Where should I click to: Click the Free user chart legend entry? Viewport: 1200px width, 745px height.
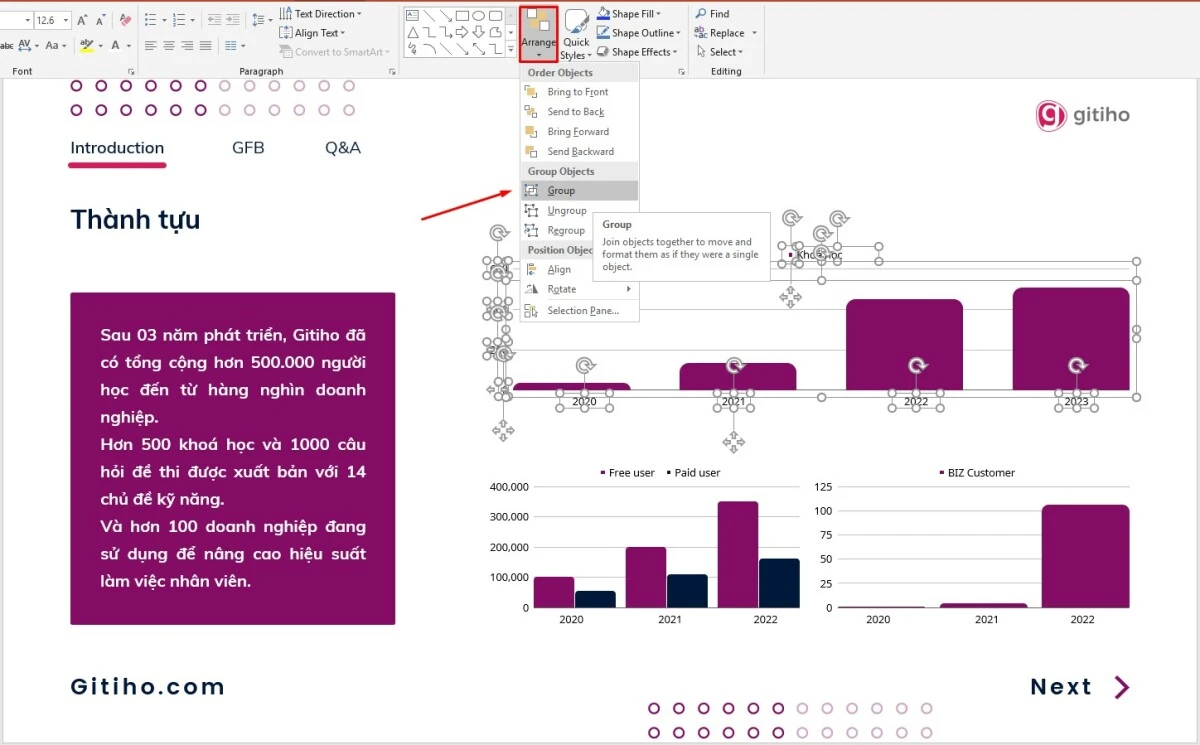pos(627,473)
